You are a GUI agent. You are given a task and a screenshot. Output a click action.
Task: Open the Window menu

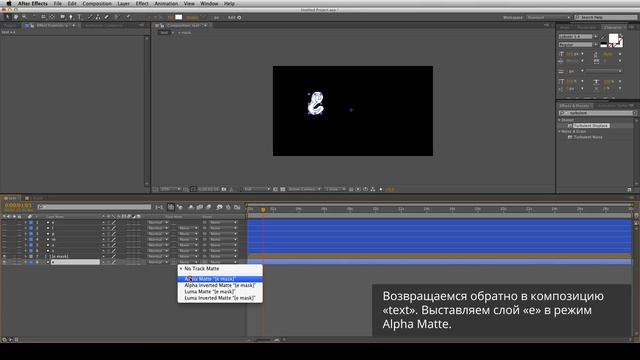click(x=209, y=3)
